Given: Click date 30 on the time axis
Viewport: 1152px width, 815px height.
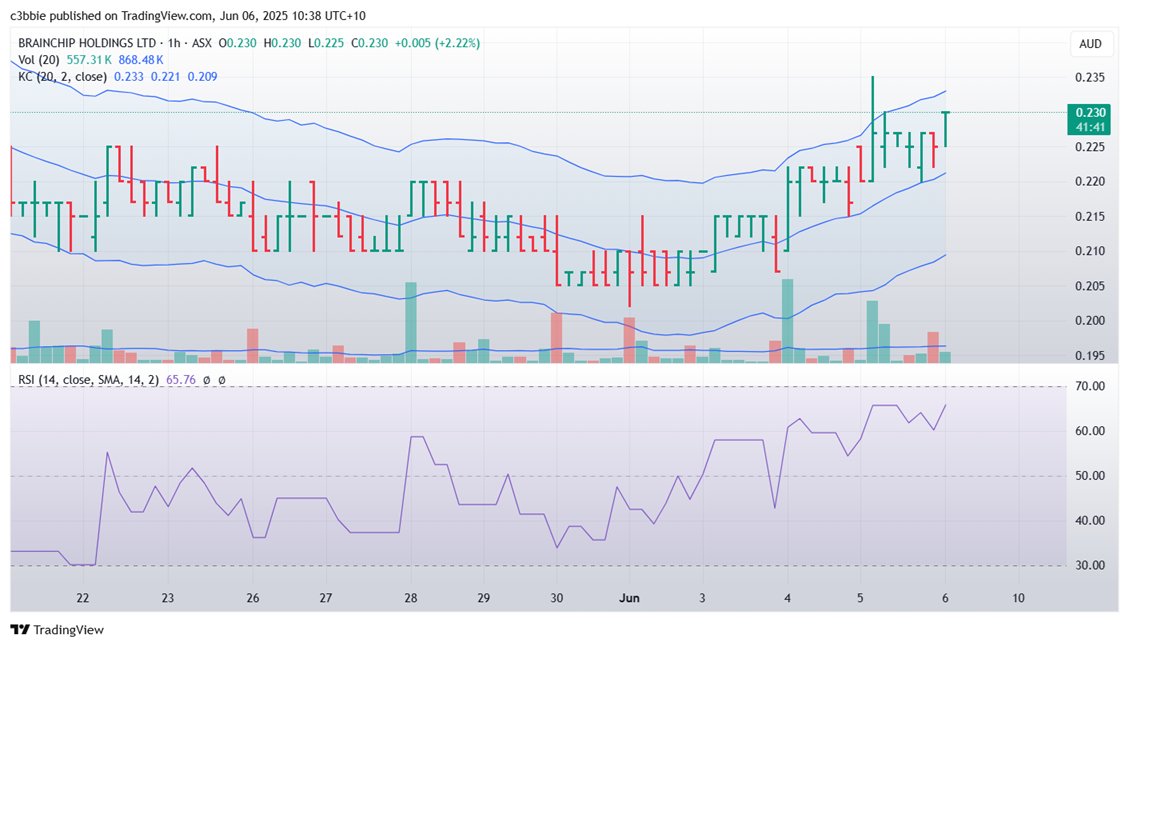Looking at the screenshot, I should [557, 598].
